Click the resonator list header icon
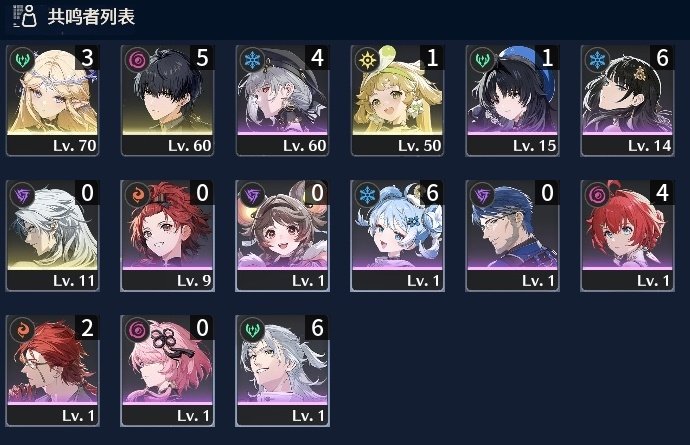This screenshot has height=445, width=690. click(x=25, y=16)
